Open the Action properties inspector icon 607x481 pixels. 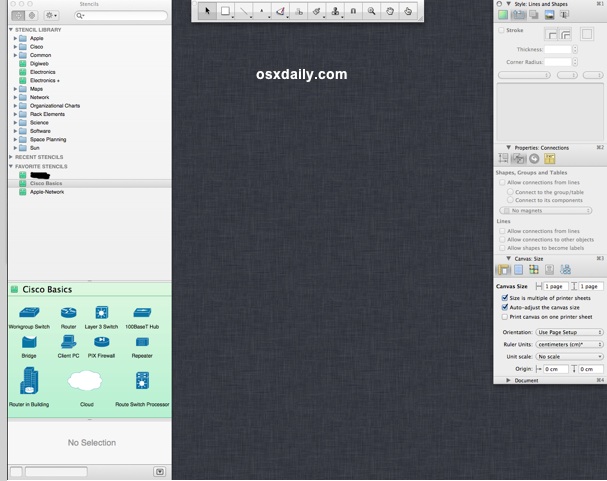534,158
